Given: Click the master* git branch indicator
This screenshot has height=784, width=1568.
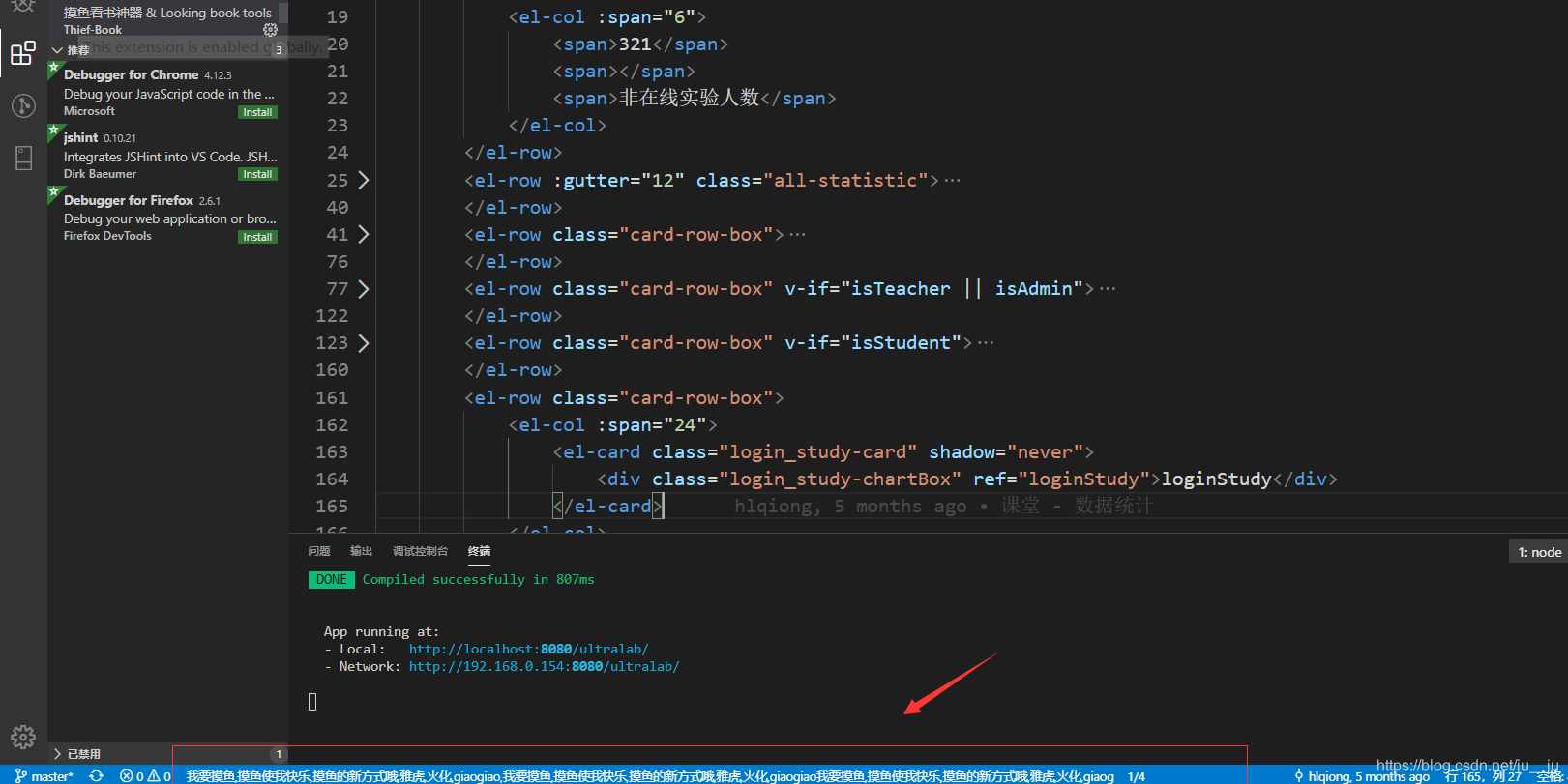Looking at the screenshot, I should (44, 776).
